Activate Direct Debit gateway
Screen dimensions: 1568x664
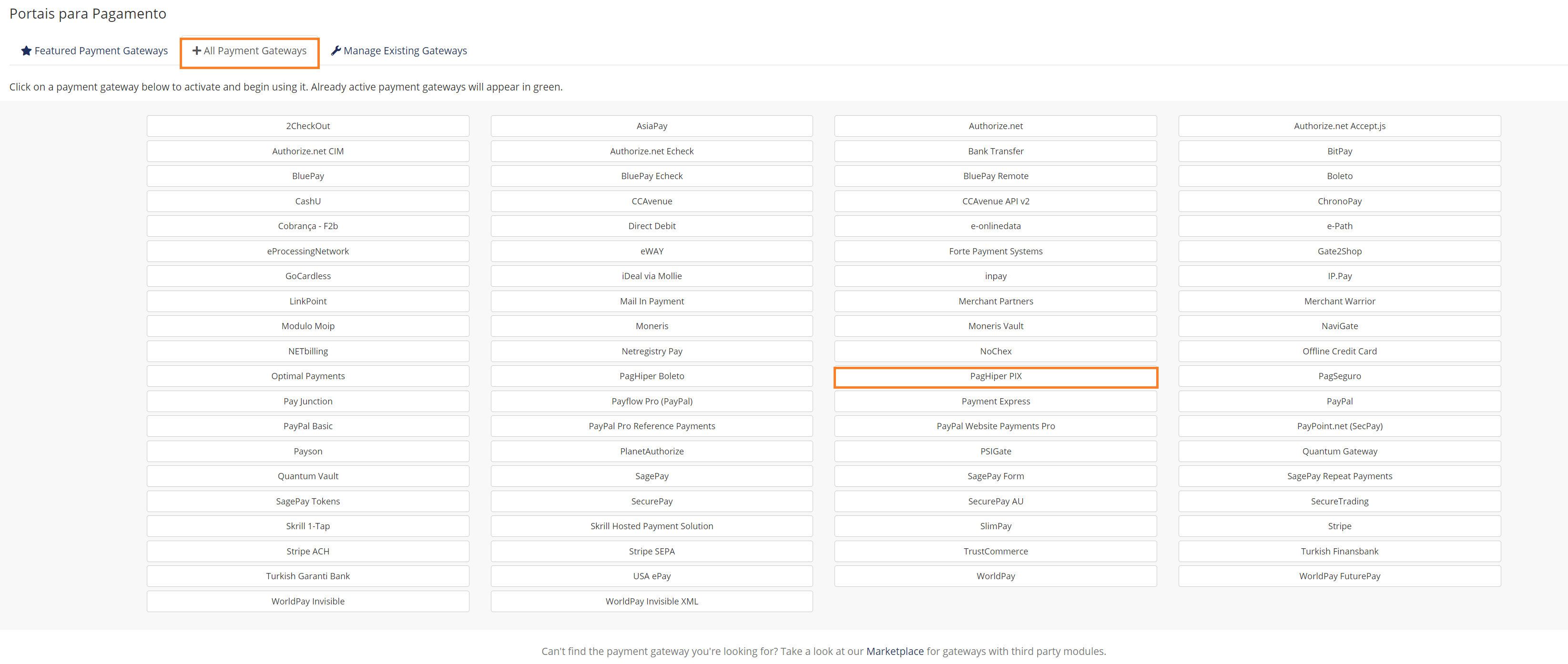(x=652, y=226)
